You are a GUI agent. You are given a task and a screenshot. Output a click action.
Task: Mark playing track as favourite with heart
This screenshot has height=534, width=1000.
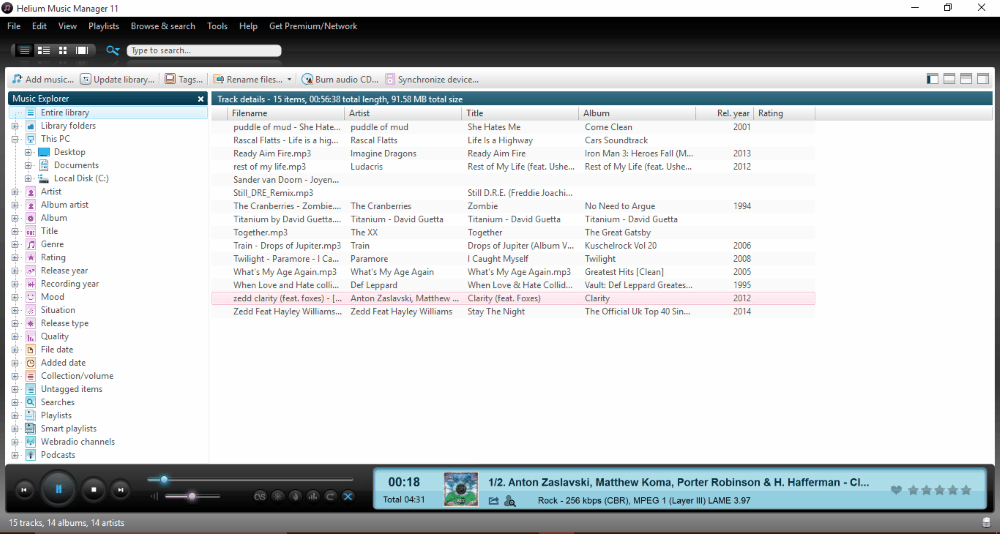click(896, 490)
